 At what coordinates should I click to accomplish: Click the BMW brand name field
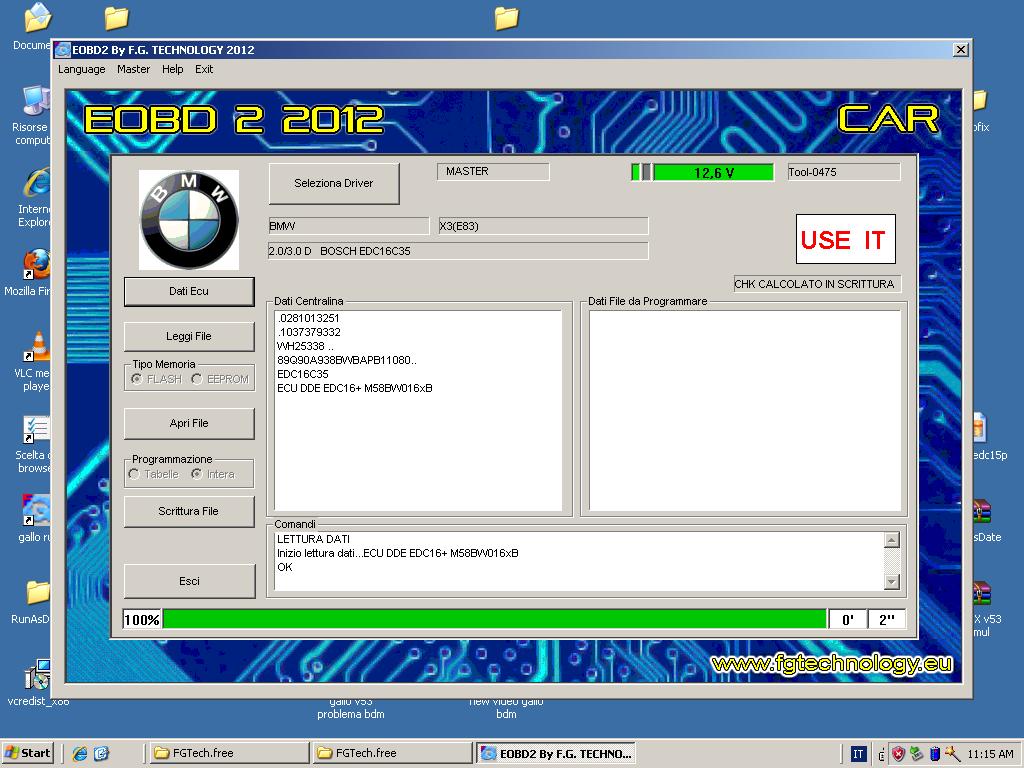pyautogui.click(x=349, y=226)
